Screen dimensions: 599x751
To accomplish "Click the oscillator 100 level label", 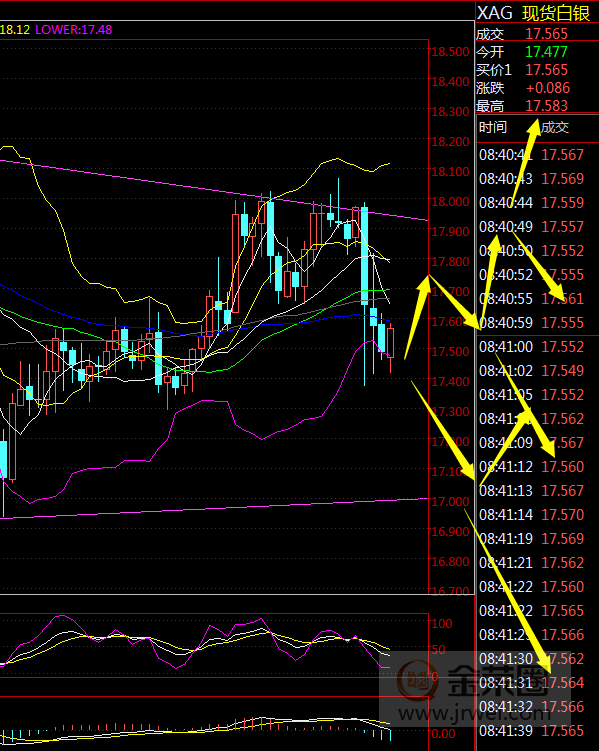I will [x=442, y=624].
